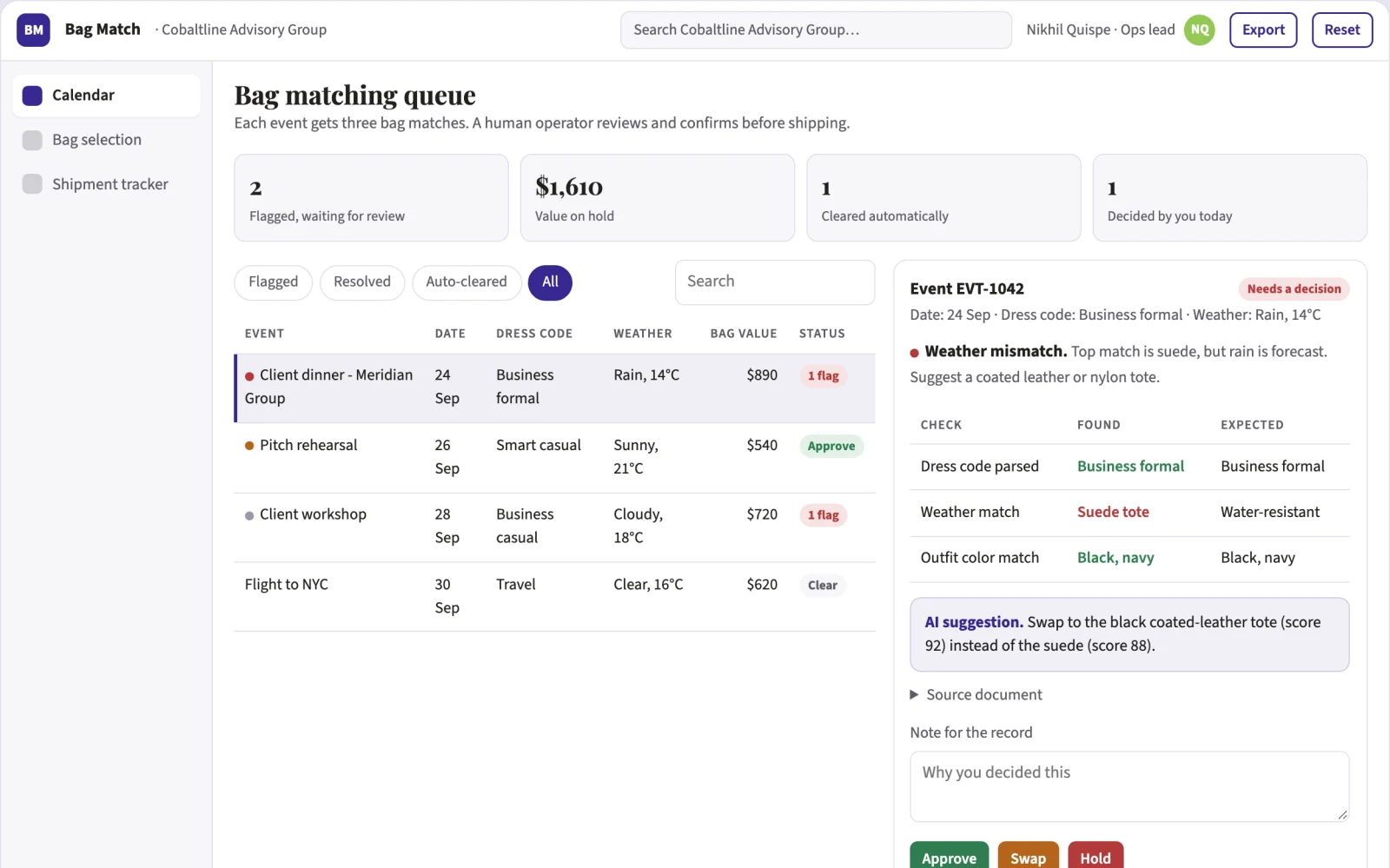Go to Bag selection in the sidebar
This screenshot has width=1390, height=868.
pos(106,140)
